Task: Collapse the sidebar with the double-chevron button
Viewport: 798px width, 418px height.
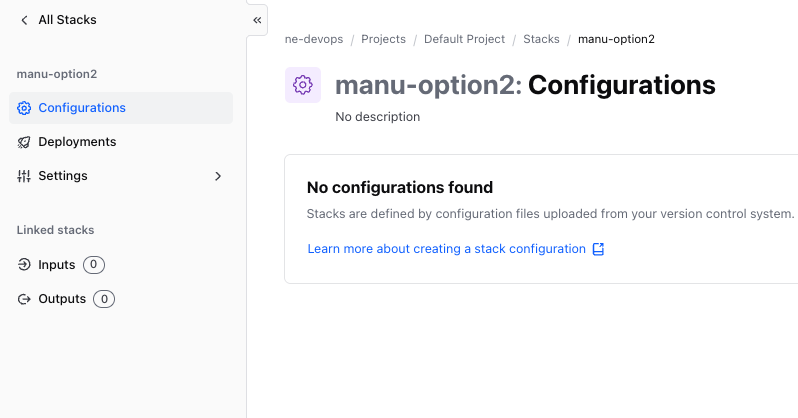Action: [x=257, y=20]
